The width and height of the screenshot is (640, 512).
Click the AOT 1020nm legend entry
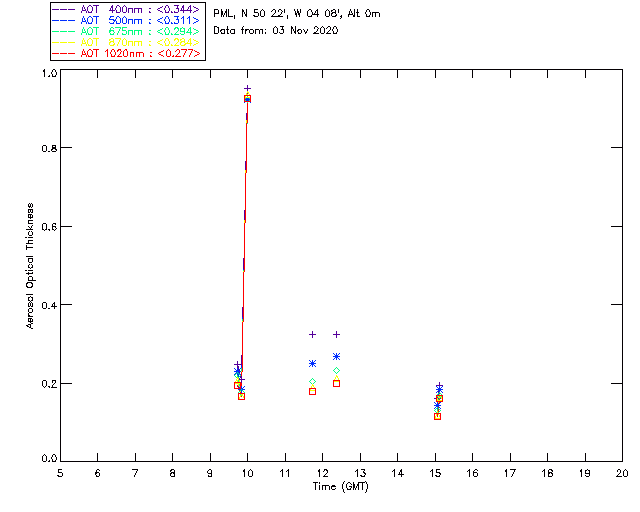click(x=127, y=53)
